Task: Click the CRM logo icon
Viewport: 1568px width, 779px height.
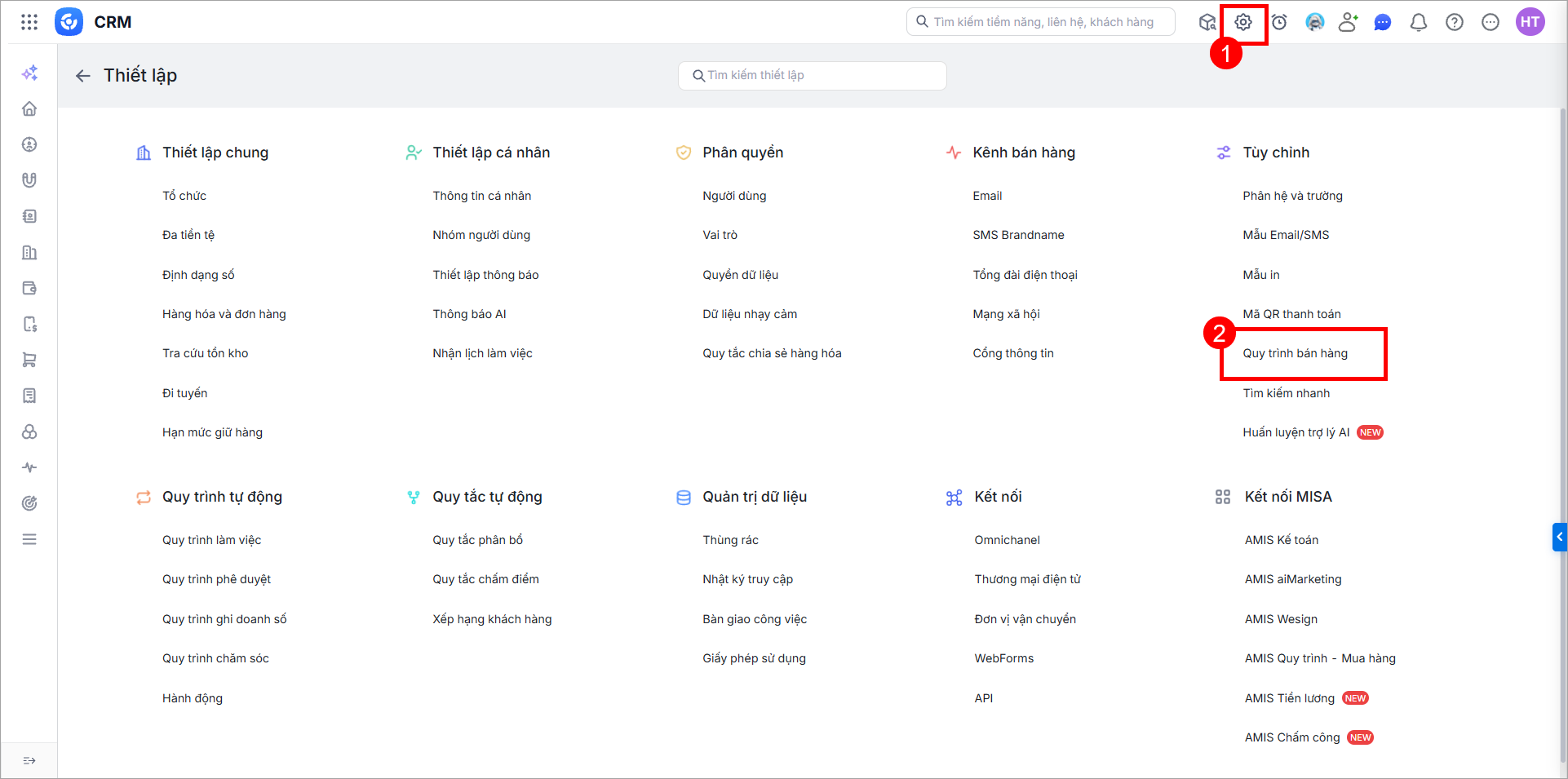Action: pos(69,22)
